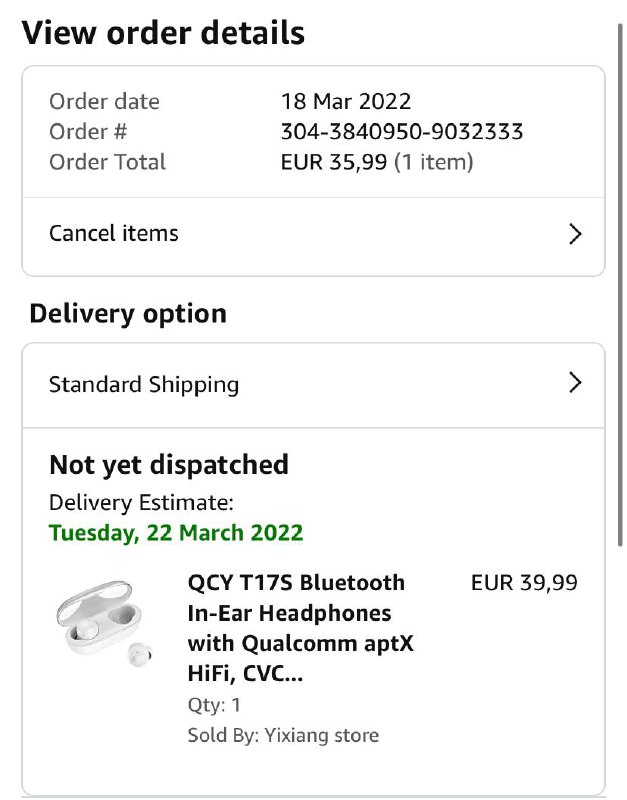This screenshot has width=627, height=800.
Task: Click the chevron next to Cancel items
Action: coord(575,234)
